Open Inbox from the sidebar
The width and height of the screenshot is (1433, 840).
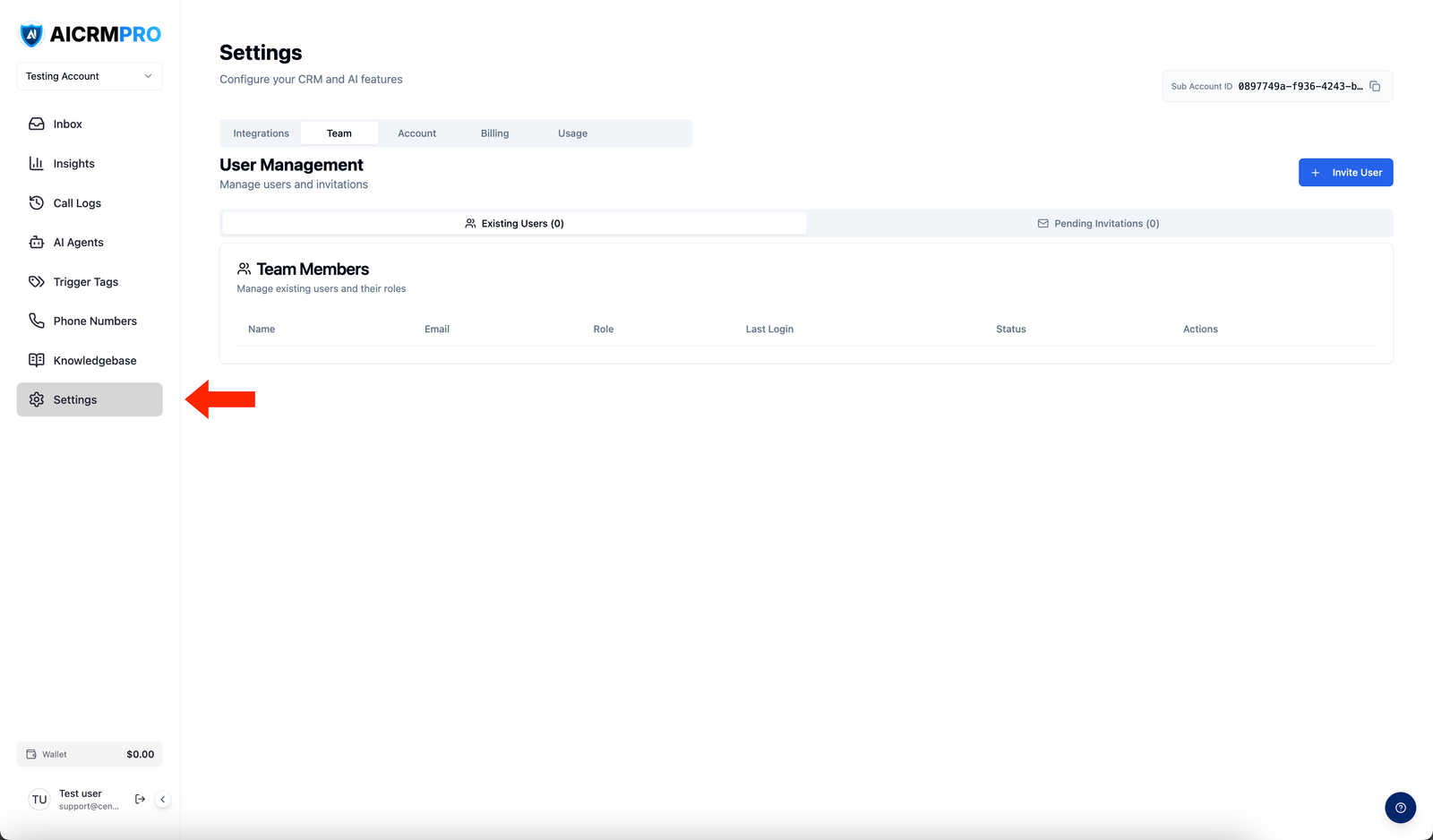pyautogui.click(x=90, y=124)
